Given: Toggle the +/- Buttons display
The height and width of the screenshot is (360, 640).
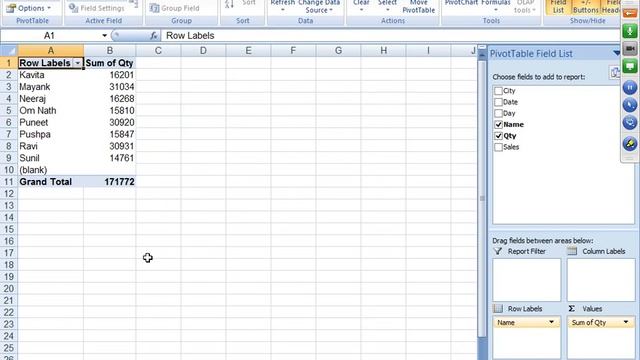Looking at the screenshot, I should pos(585,7).
